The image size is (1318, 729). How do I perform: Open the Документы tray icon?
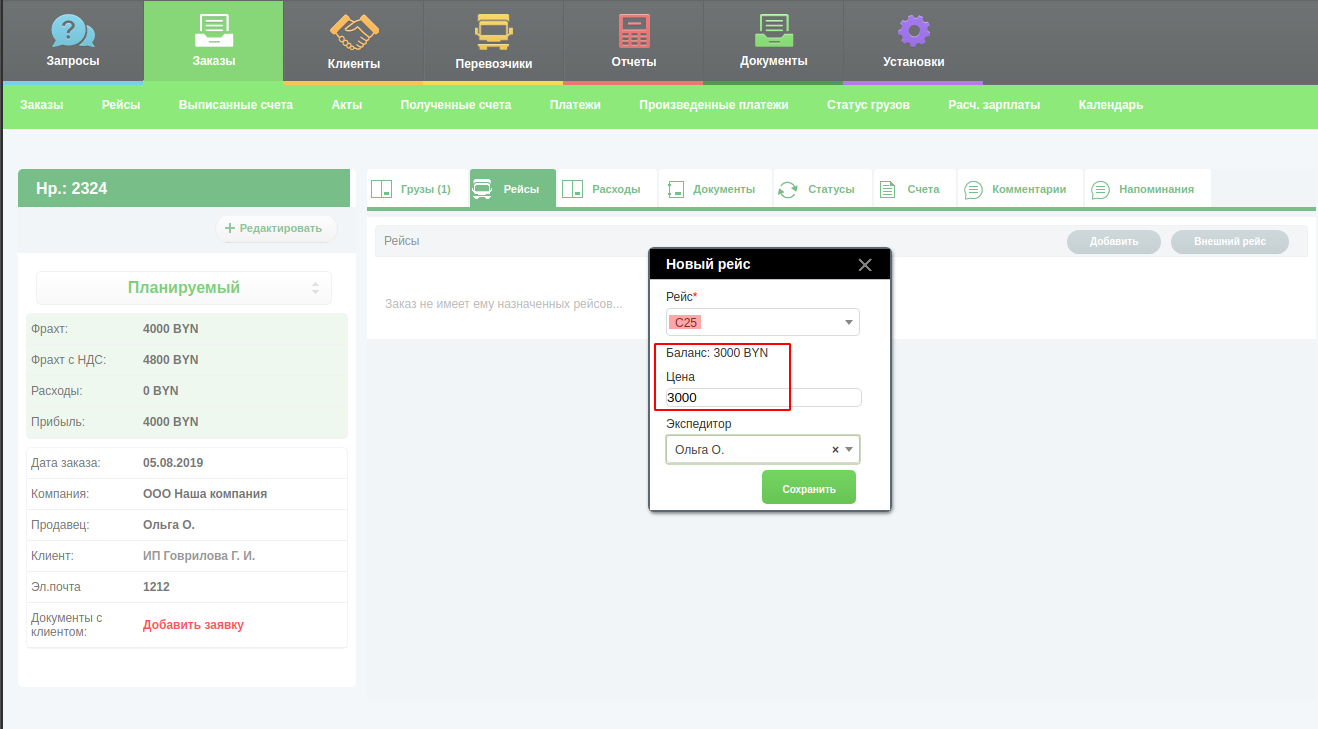click(x=773, y=30)
